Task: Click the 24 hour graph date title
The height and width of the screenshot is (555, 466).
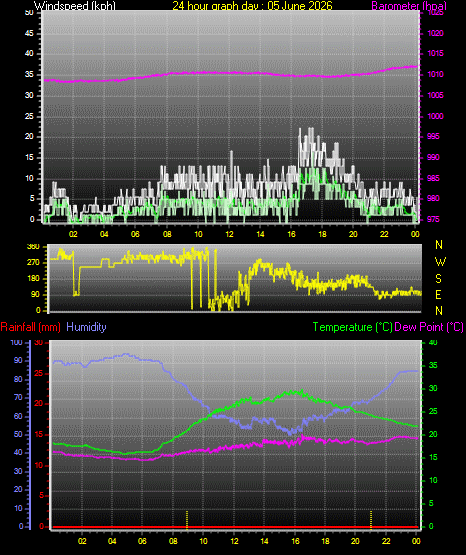Action: click(x=252, y=6)
